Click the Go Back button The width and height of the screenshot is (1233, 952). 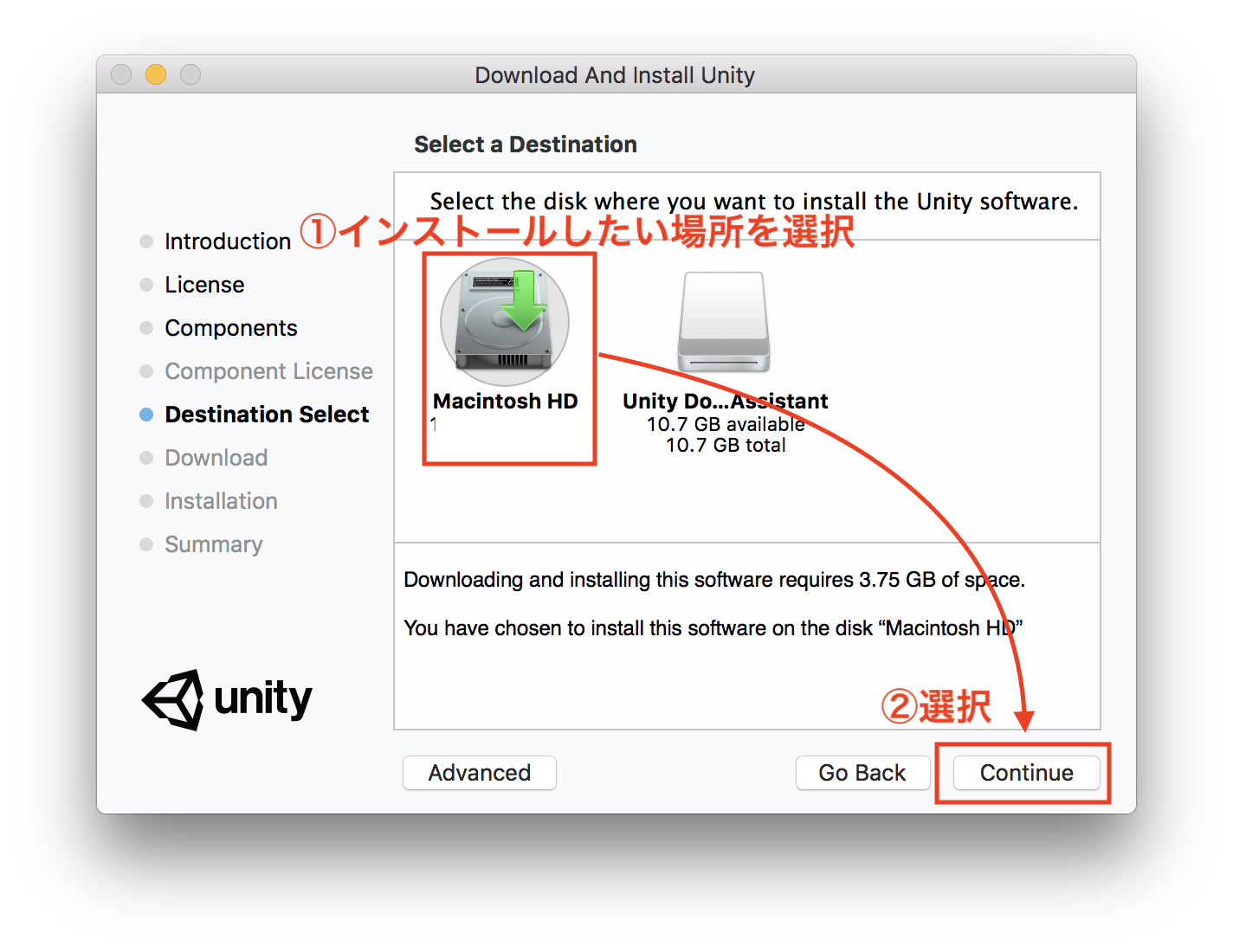862,773
